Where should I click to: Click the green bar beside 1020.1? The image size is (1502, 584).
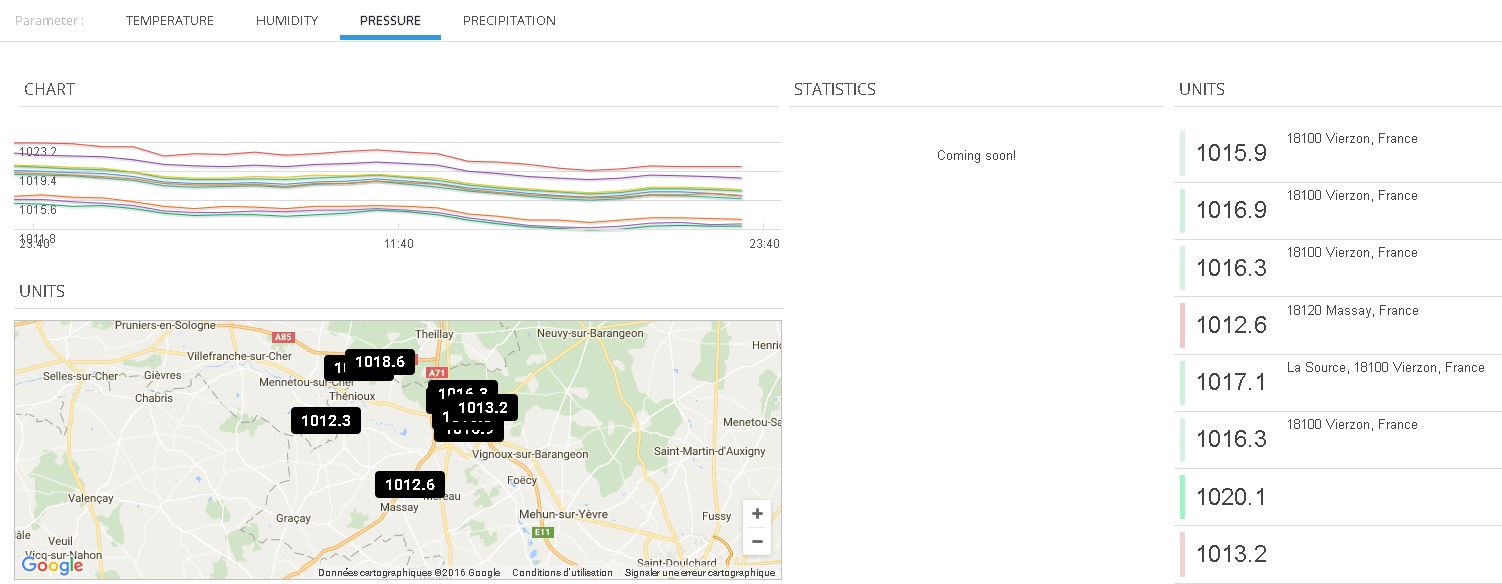tap(1182, 497)
